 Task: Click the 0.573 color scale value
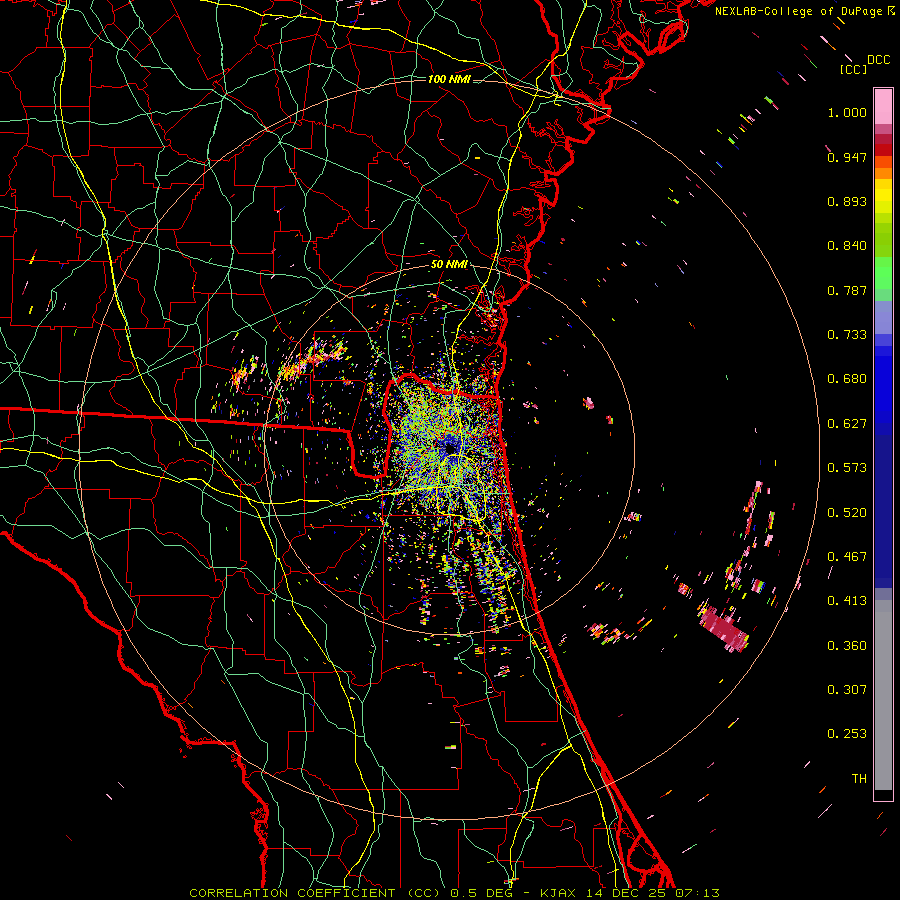click(847, 468)
